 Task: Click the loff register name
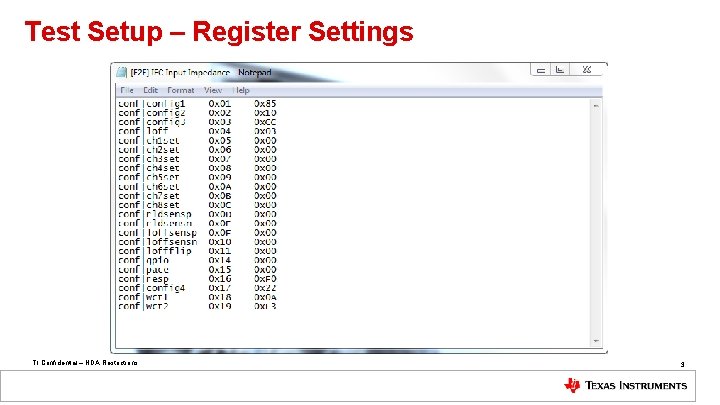coord(157,131)
